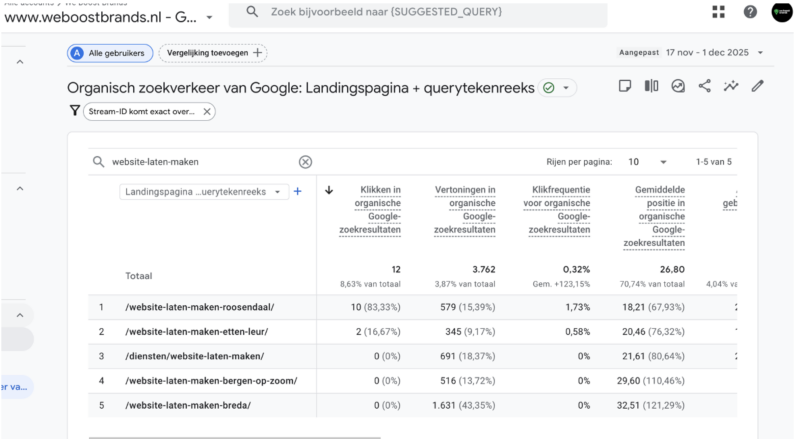798x439 pixels.
Task: Open the insights sparkline icon
Action: (x=731, y=86)
